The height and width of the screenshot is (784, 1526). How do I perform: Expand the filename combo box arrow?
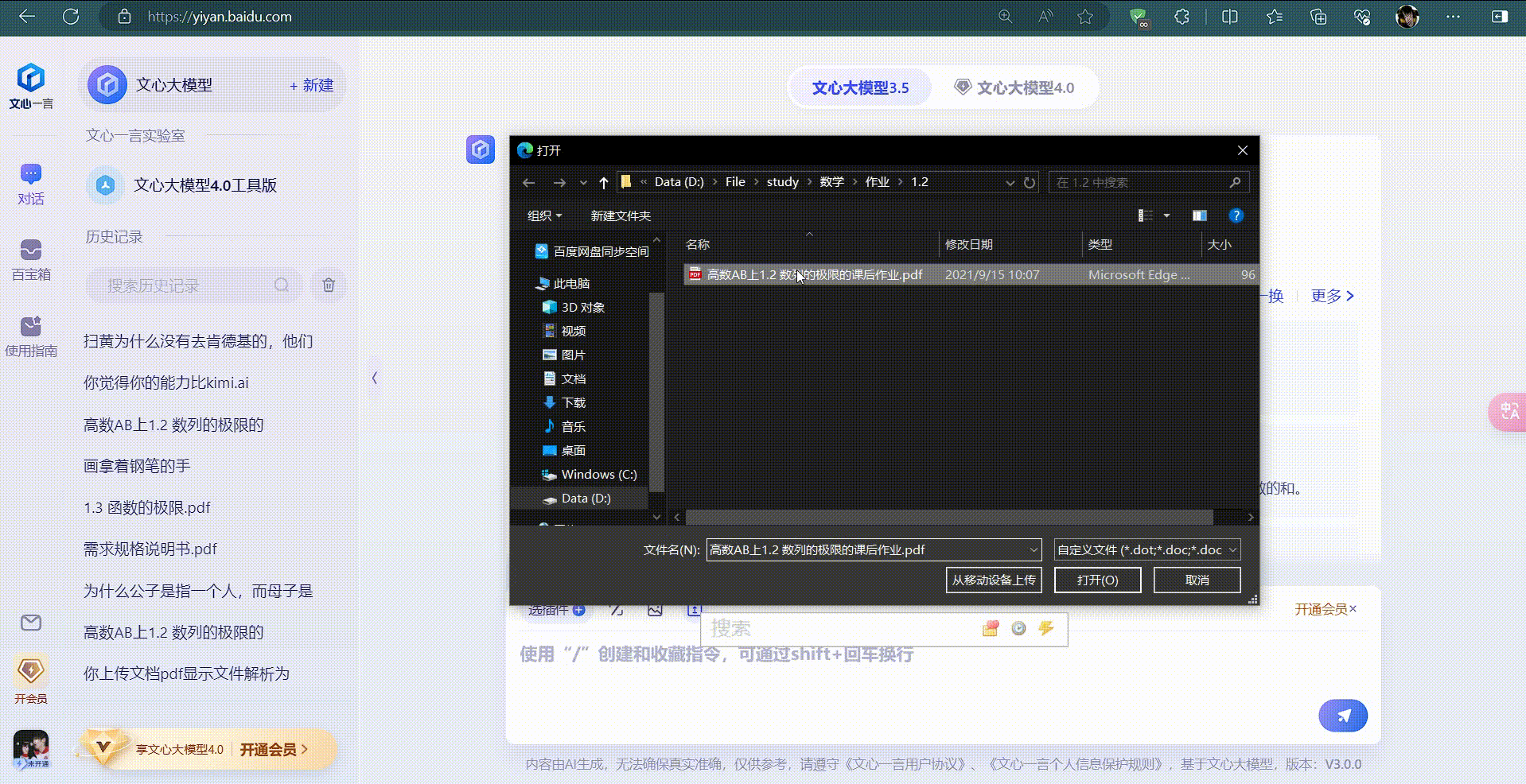1033,549
